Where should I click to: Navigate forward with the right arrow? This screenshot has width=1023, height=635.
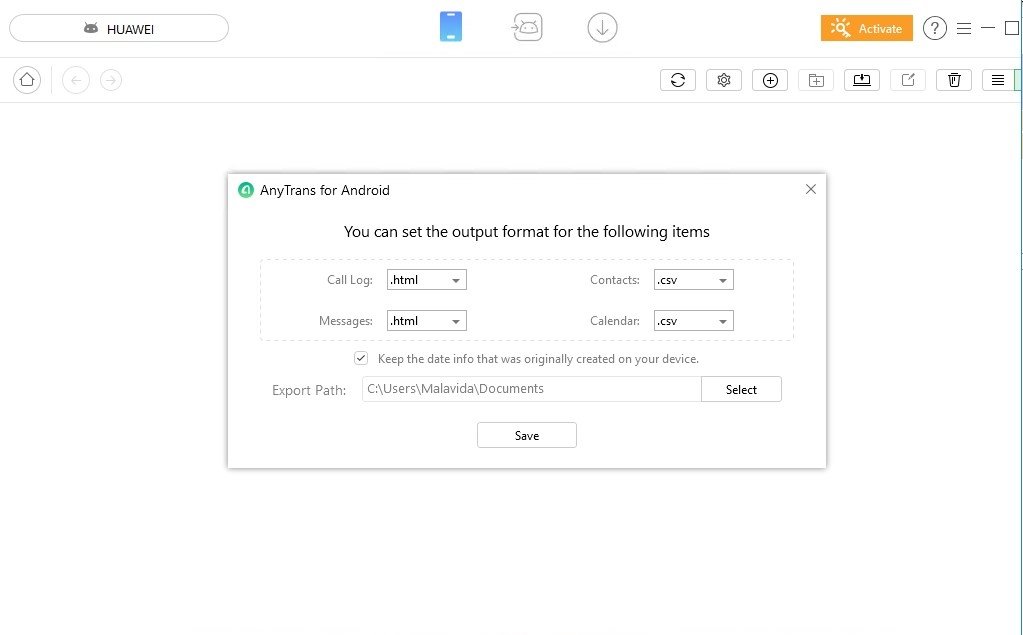tap(111, 80)
